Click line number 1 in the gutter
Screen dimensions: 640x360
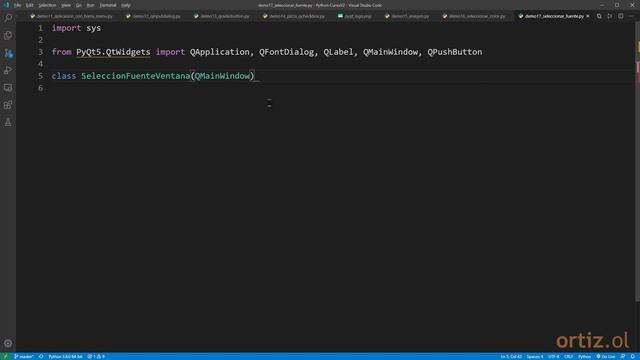tap(40, 28)
